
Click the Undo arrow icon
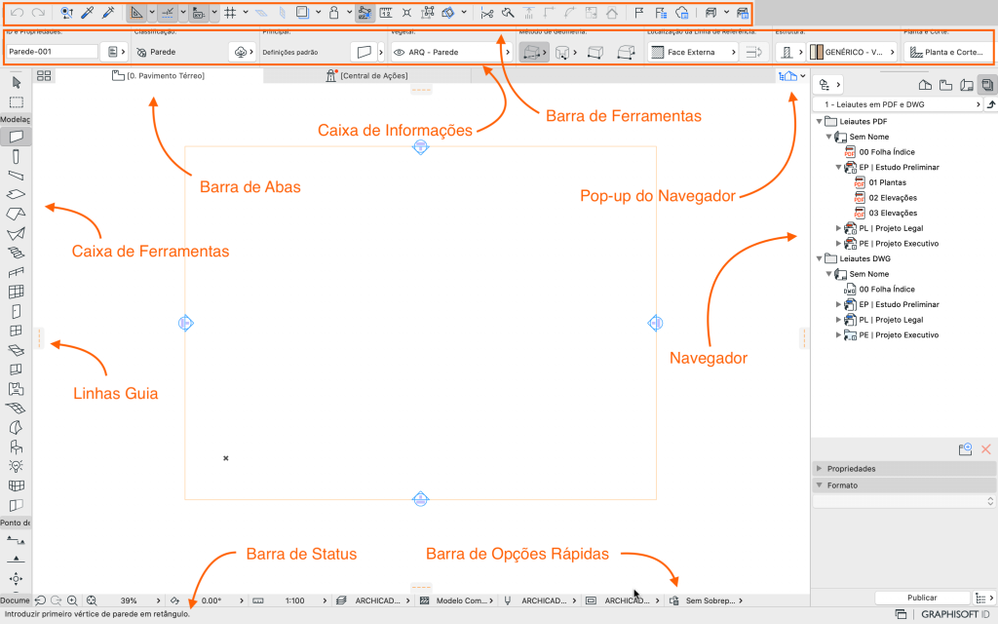(x=17, y=13)
